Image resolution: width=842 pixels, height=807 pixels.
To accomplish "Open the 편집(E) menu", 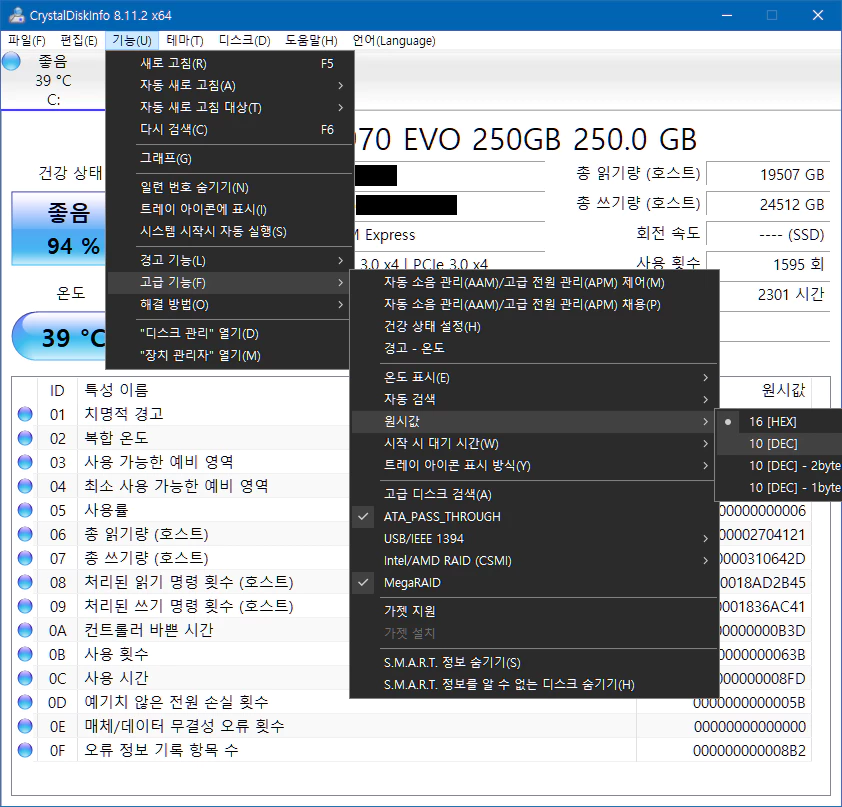I will pyautogui.click(x=78, y=41).
